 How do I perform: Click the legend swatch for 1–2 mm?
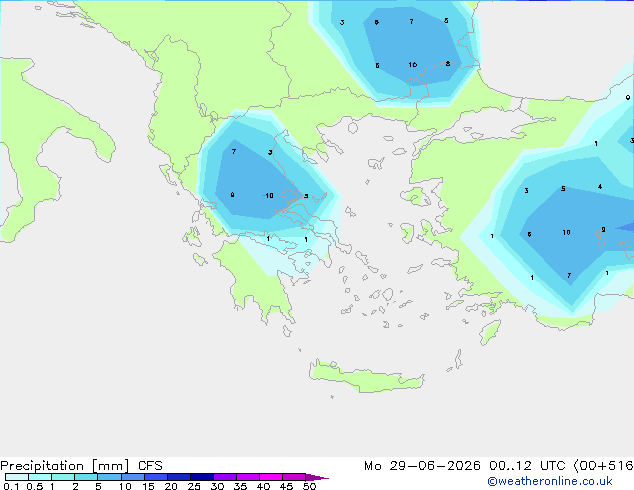[63, 477]
